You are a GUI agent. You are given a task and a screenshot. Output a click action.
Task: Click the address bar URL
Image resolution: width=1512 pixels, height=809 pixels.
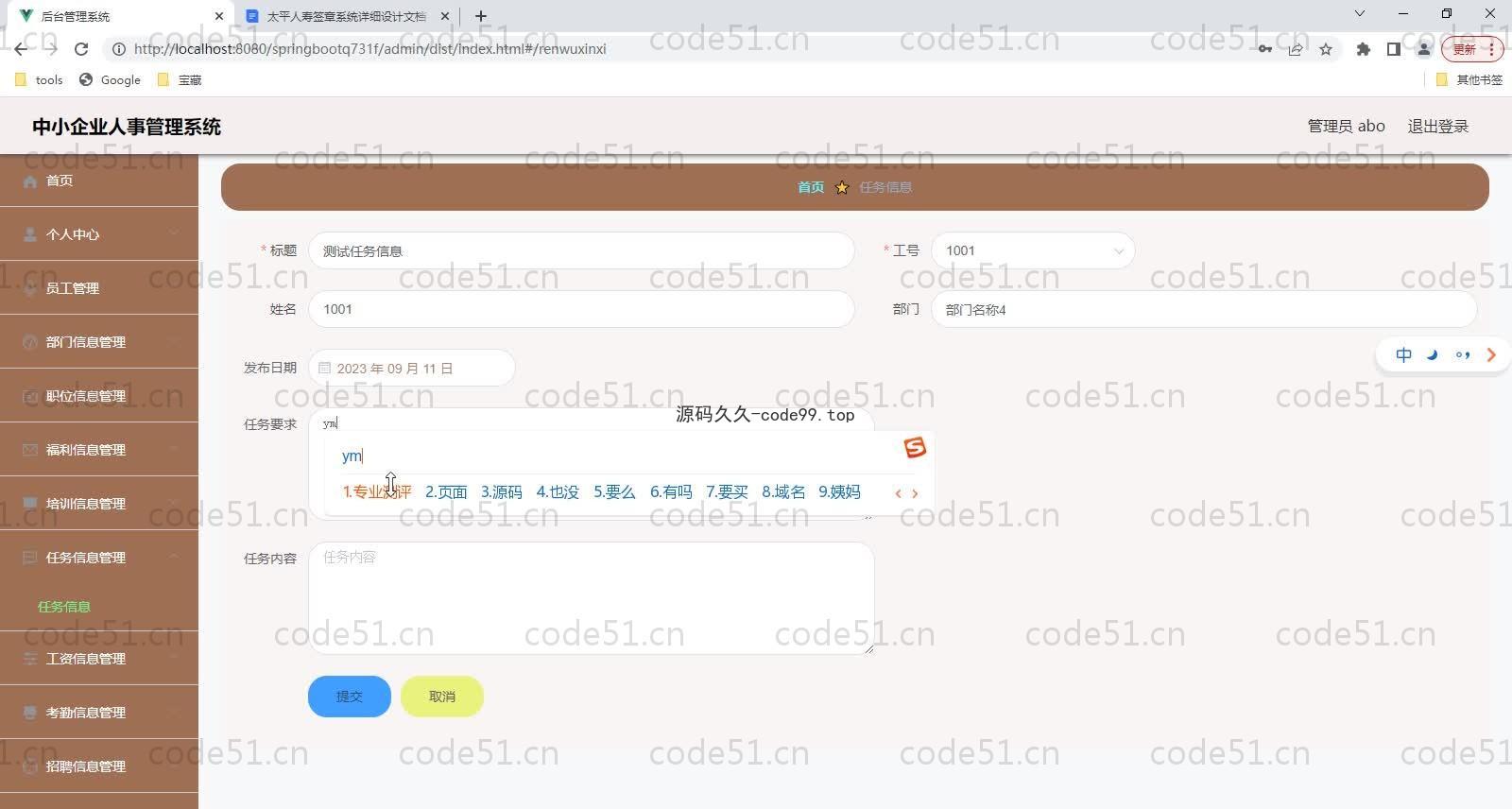pos(370,49)
